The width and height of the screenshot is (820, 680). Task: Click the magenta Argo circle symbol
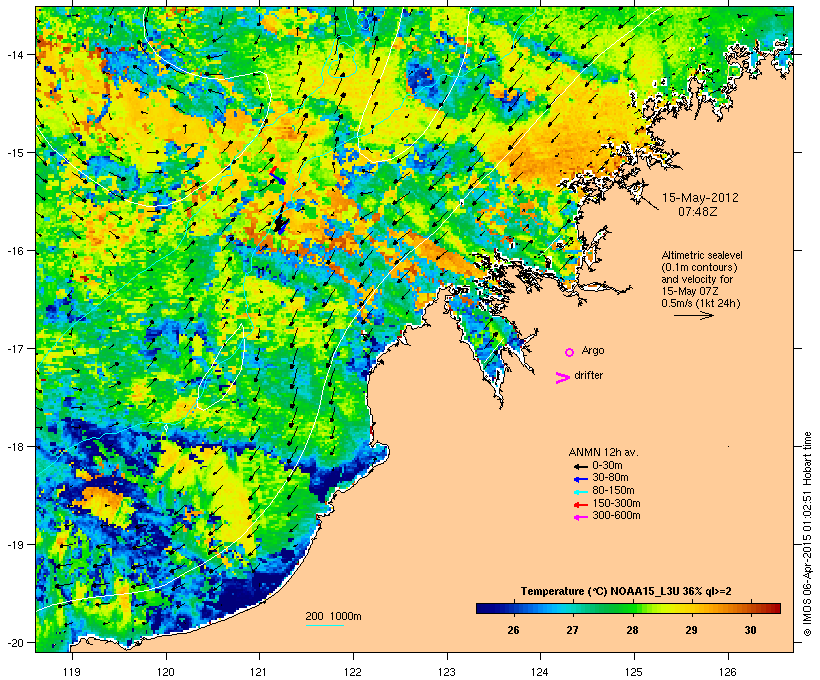point(569,353)
